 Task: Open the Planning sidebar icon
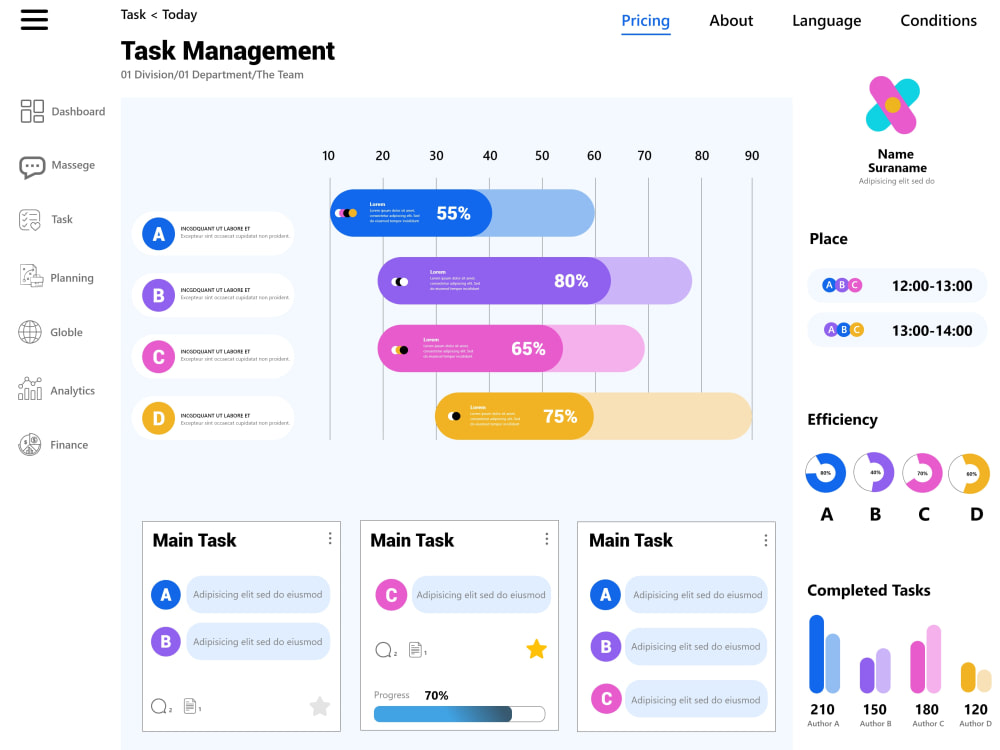tap(31, 276)
